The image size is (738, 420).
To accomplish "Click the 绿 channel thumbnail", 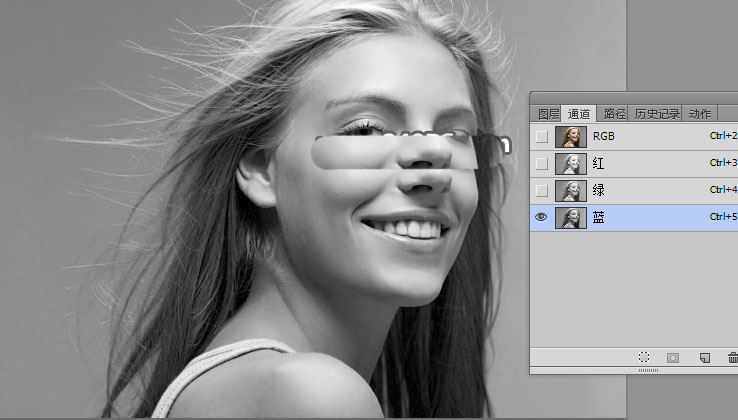I will [x=571, y=191].
